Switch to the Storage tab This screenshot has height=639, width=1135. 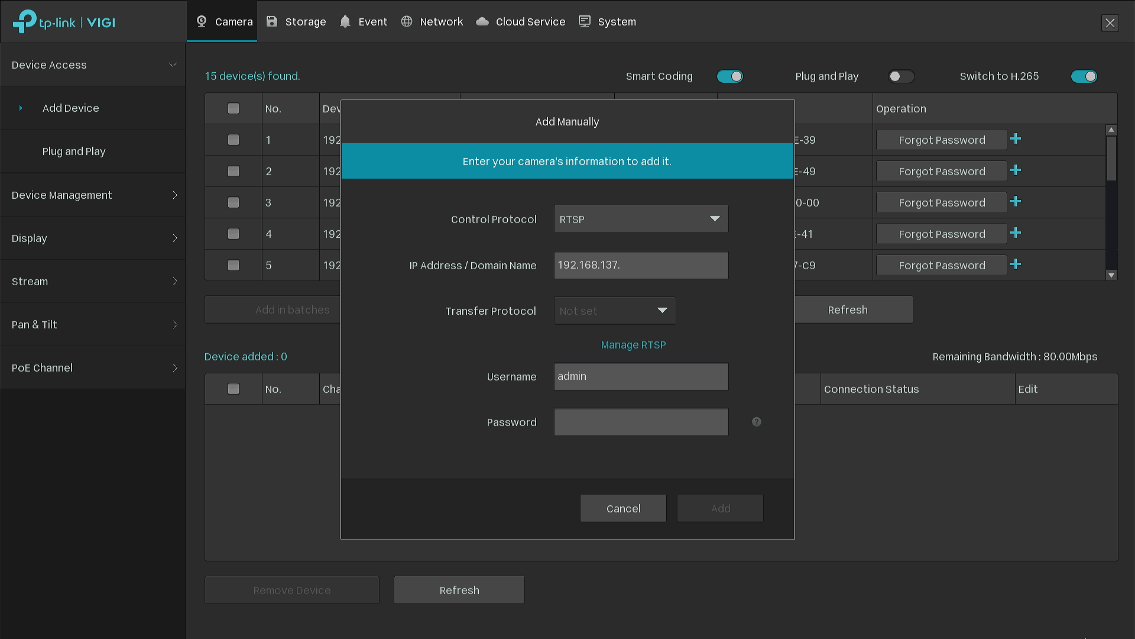click(x=296, y=22)
